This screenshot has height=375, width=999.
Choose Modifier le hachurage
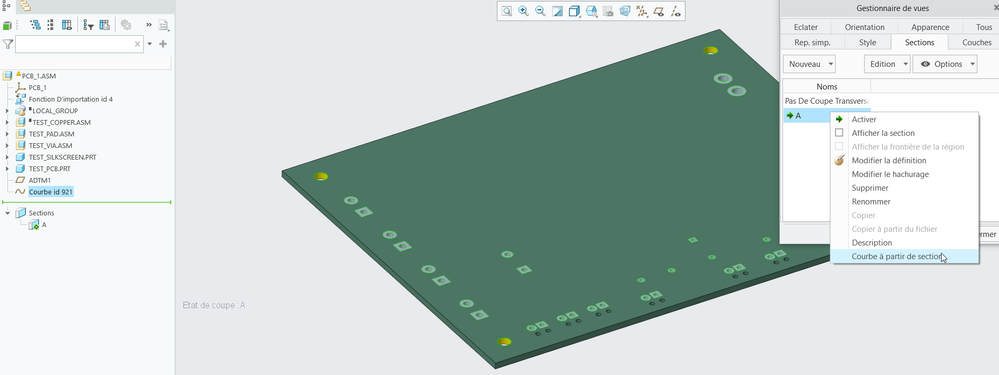tap(904, 174)
